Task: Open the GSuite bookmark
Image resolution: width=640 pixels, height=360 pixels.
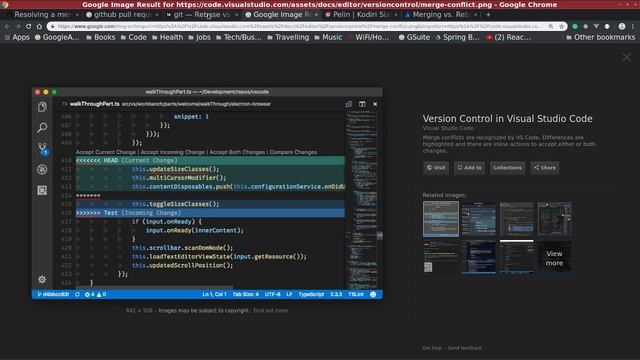Action: (414, 37)
